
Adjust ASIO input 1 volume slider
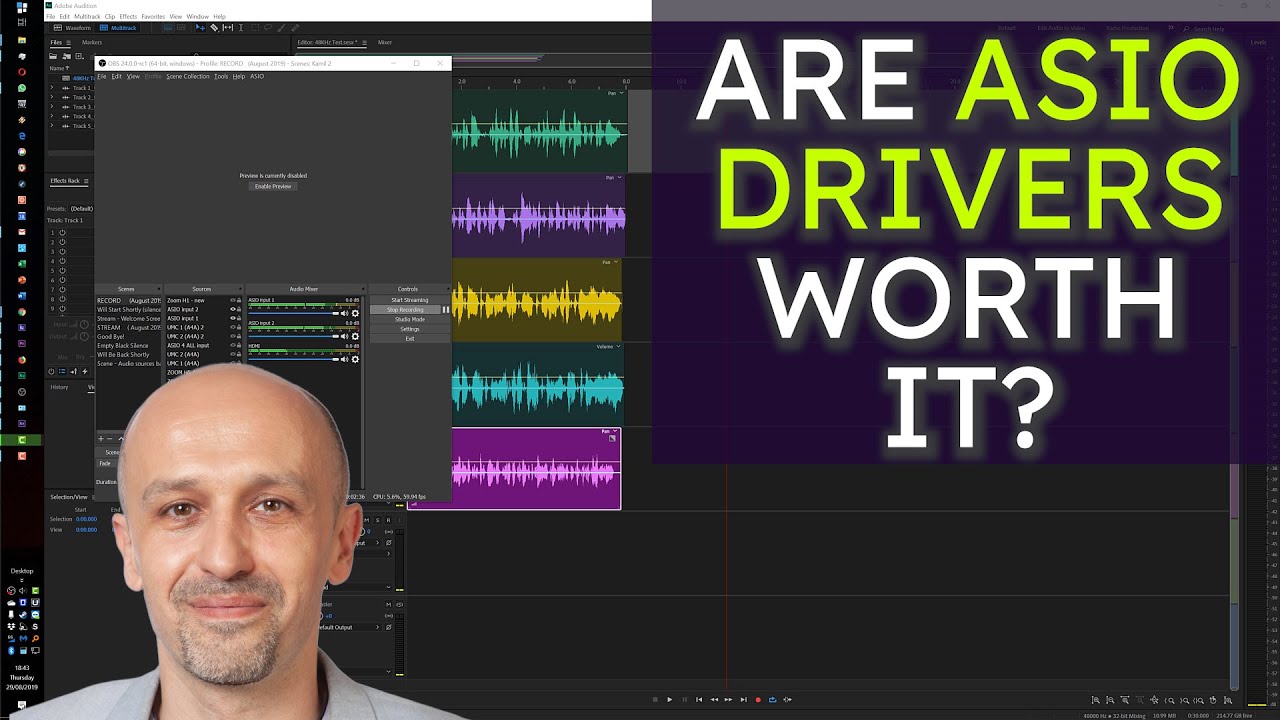(x=293, y=313)
